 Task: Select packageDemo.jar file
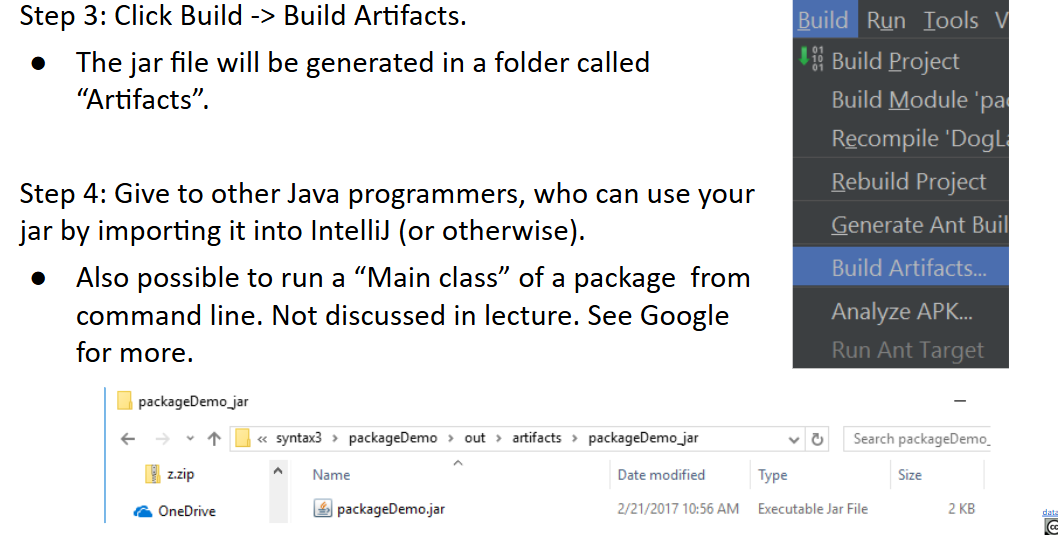click(x=391, y=509)
